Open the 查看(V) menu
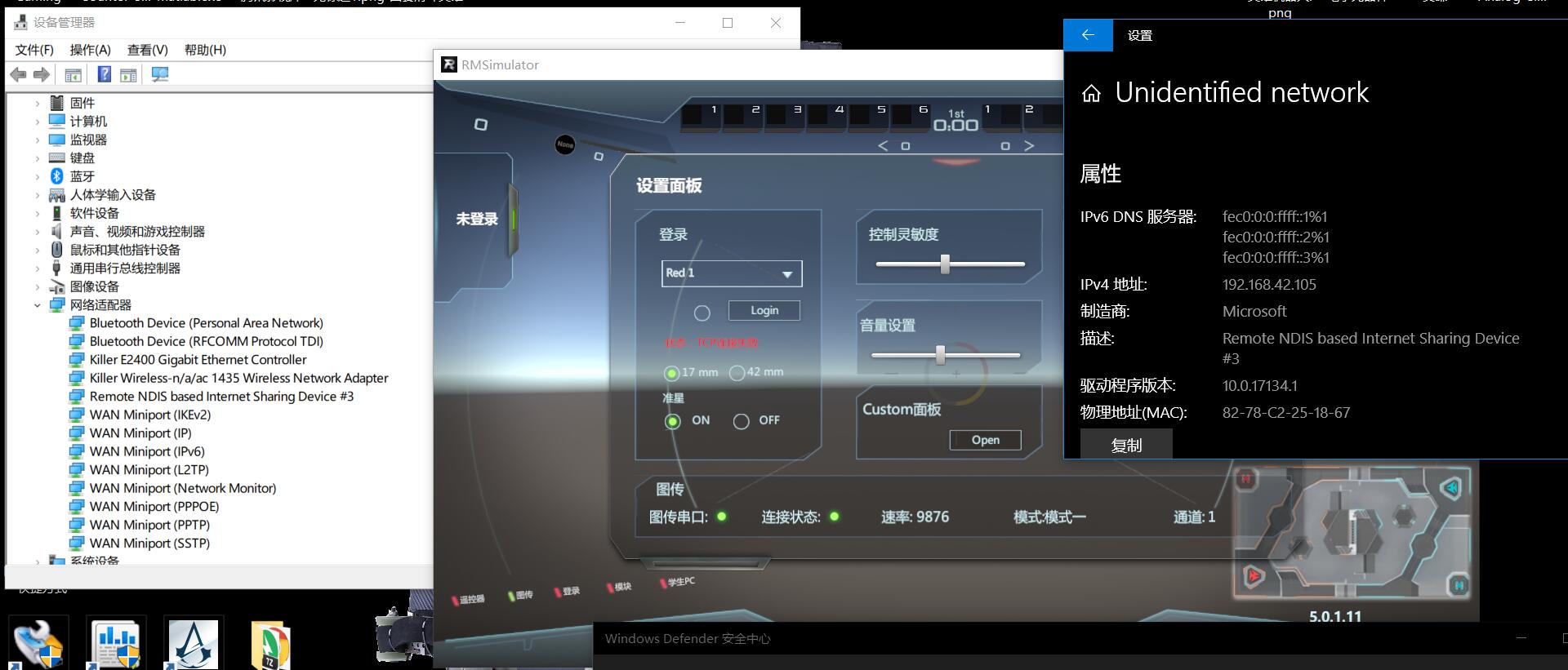Screen dimensions: 1568x670 coord(148,50)
